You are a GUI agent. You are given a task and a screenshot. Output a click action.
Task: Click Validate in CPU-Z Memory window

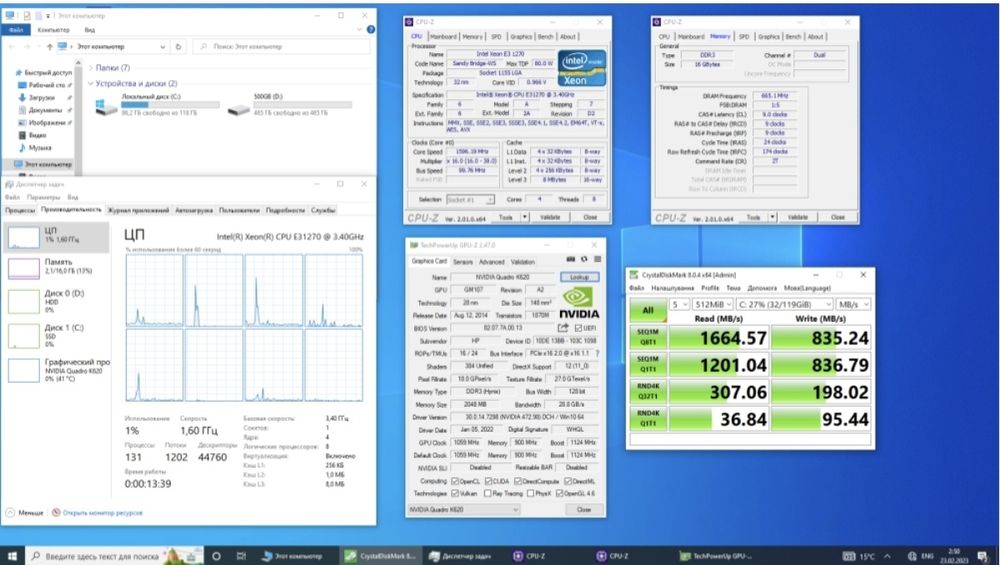pos(798,217)
